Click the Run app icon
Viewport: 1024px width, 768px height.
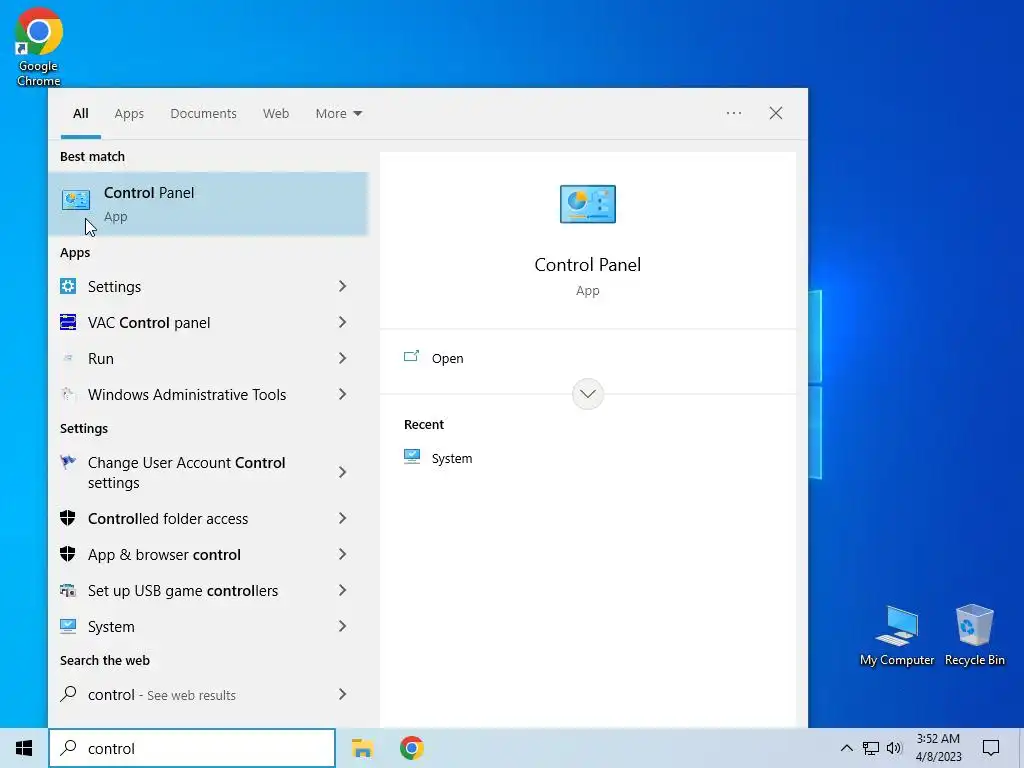[x=68, y=358]
